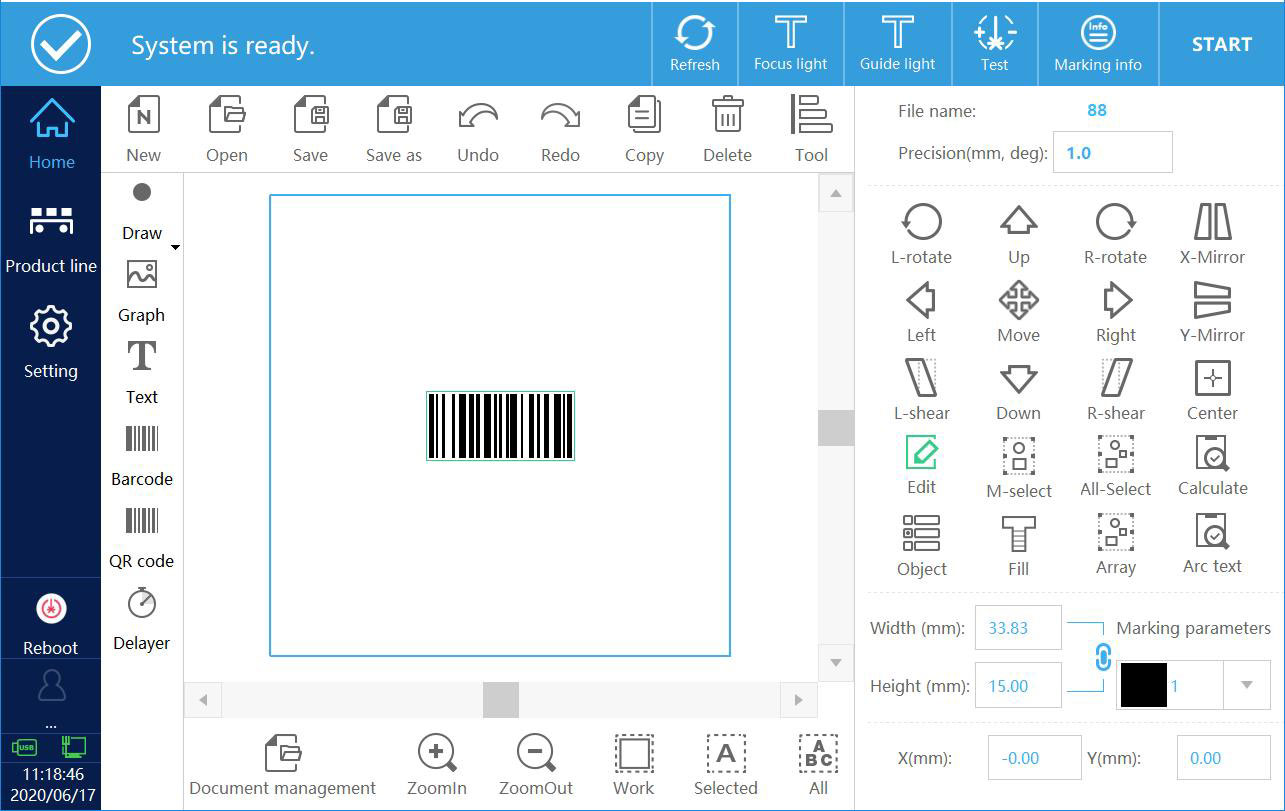Insert a Graph image
Viewport: 1285px width, 811px height.
pyautogui.click(x=142, y=292)
